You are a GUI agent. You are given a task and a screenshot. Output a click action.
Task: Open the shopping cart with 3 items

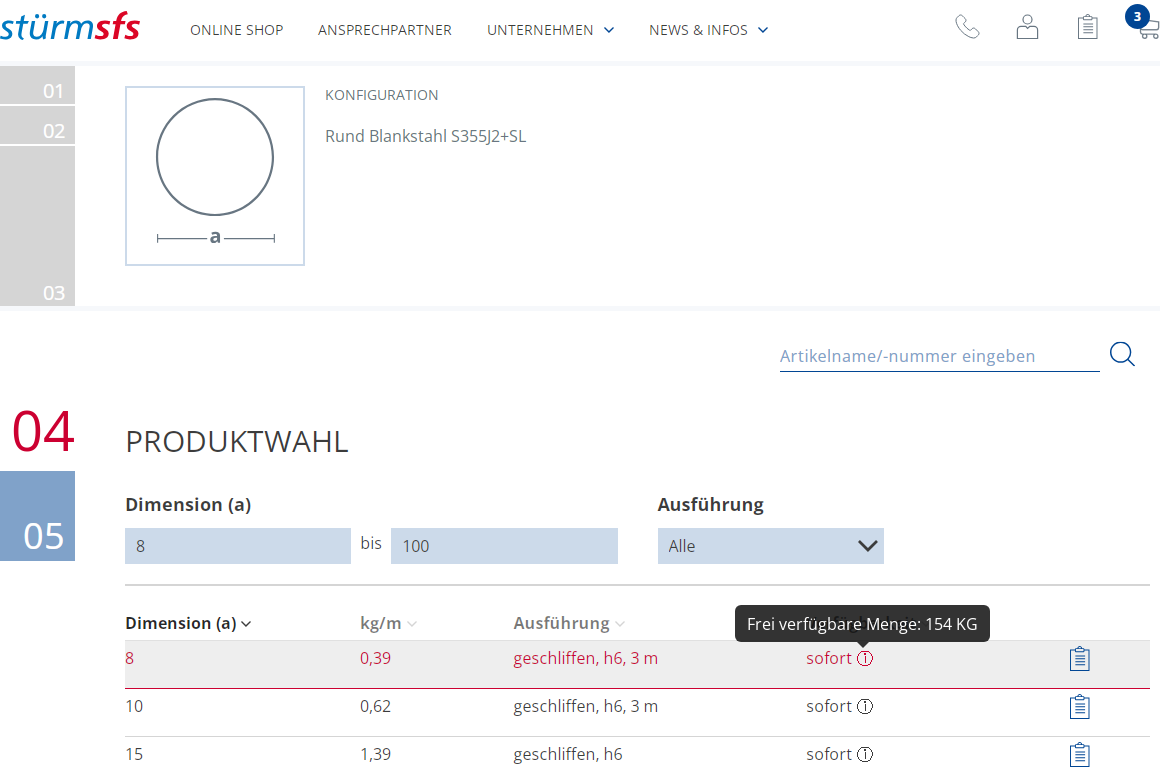[x=1144, y=25]
